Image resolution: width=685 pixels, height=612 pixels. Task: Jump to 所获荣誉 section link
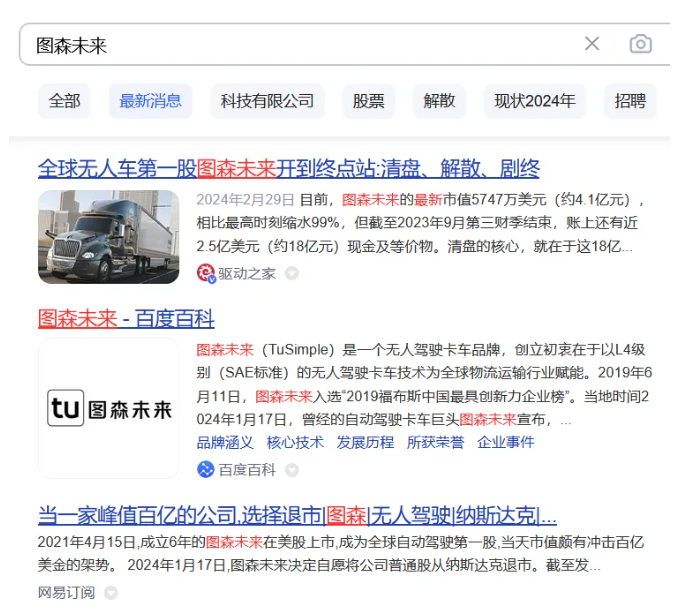click(436, 442)
